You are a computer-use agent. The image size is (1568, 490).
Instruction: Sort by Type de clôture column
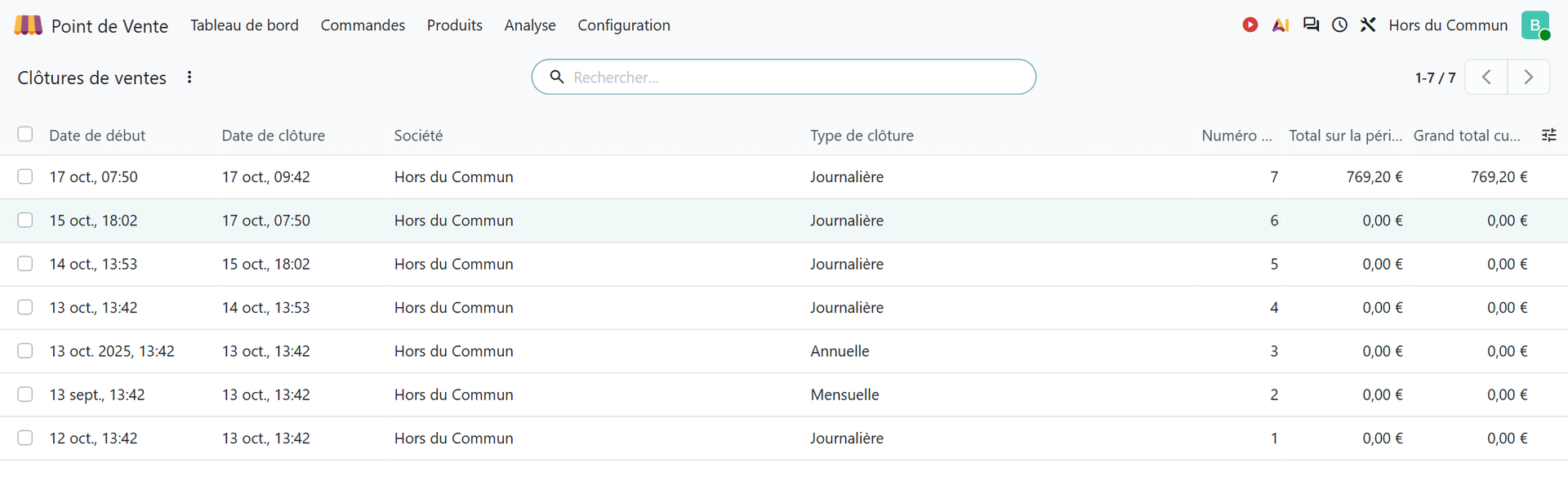[x=862, y=136]
